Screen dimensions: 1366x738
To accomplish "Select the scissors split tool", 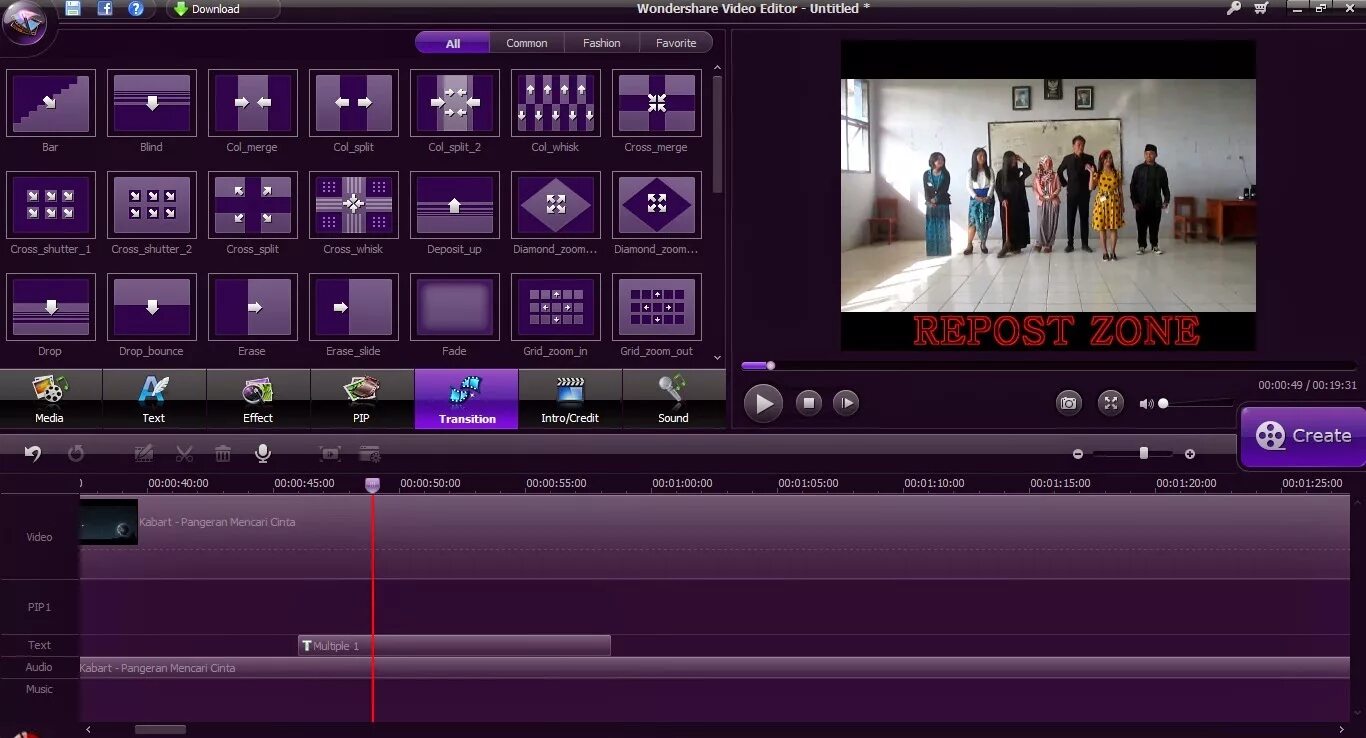I will point(183,453).
